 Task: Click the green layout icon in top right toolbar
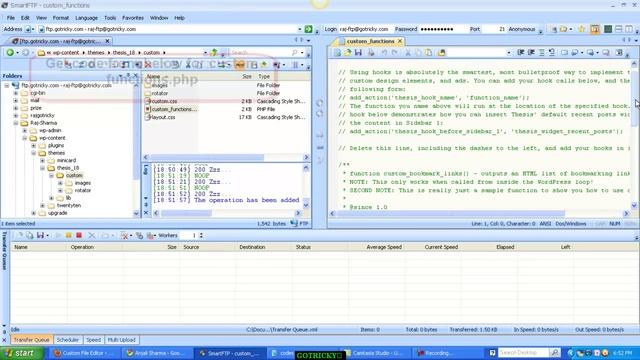point(608,29)
